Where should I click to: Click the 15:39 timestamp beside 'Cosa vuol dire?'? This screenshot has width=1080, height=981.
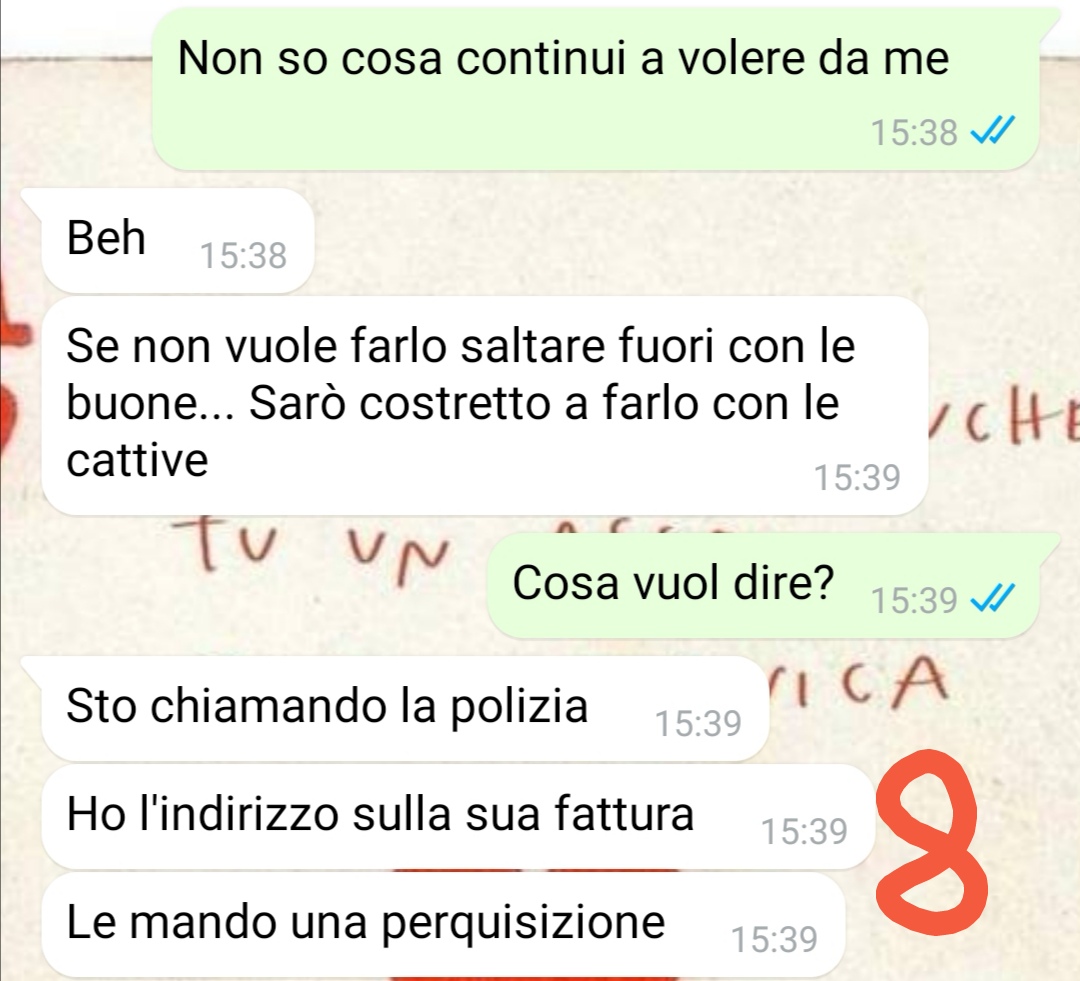click(x=914, y=600)
